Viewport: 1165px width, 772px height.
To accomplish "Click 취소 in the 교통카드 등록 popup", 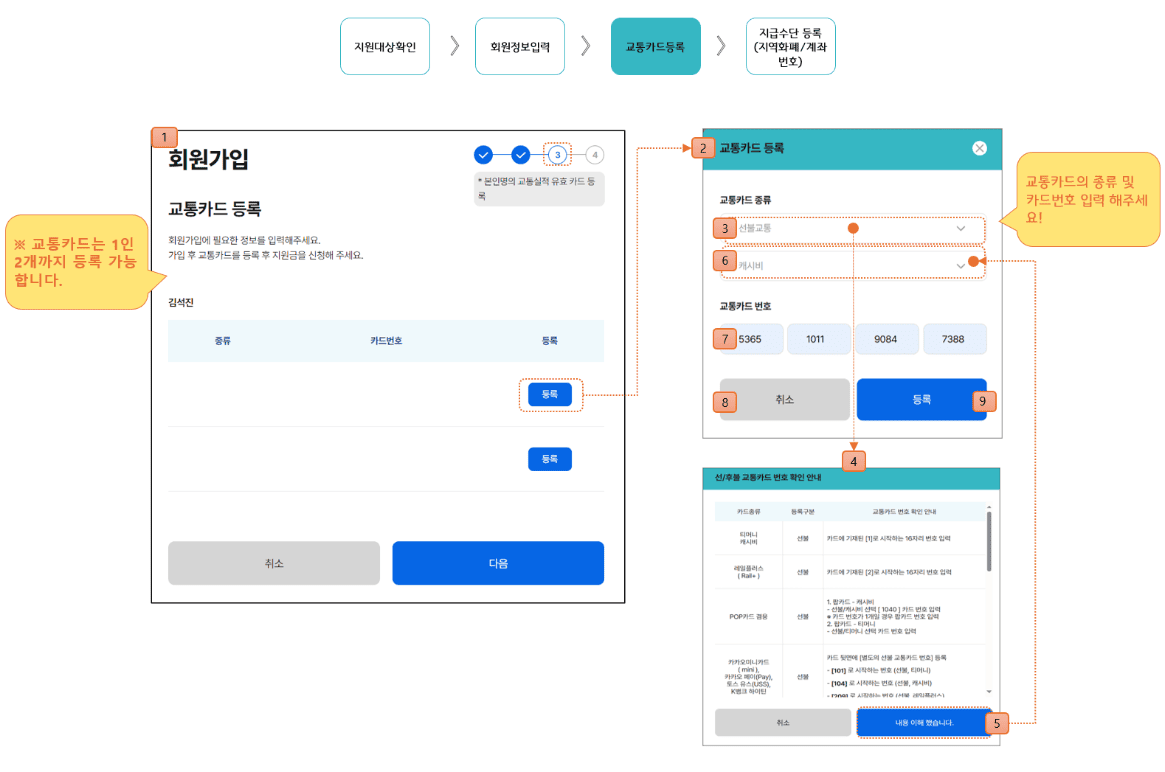I will pos(784,399).
